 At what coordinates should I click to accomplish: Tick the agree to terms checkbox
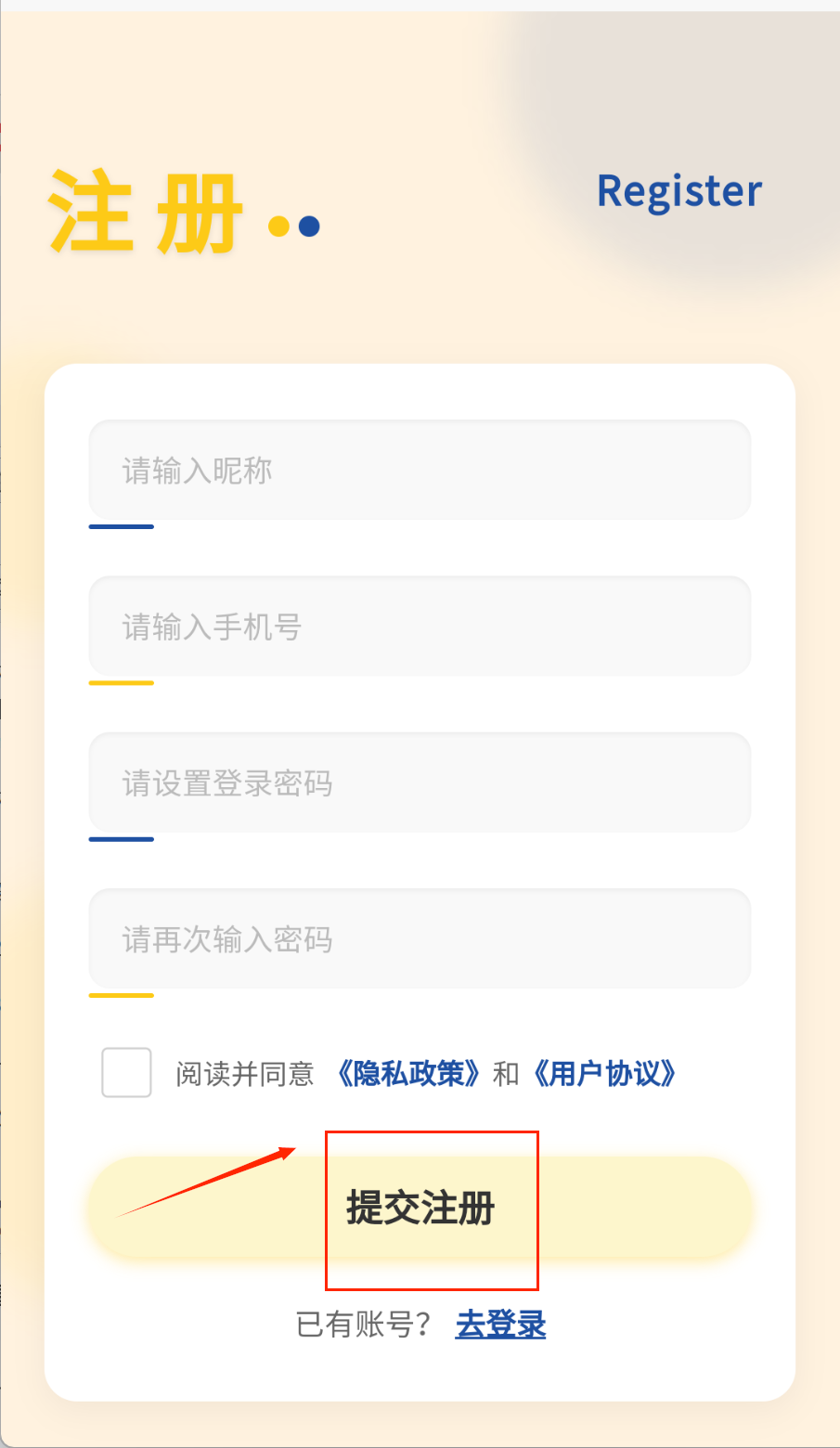click(126, 1073)
